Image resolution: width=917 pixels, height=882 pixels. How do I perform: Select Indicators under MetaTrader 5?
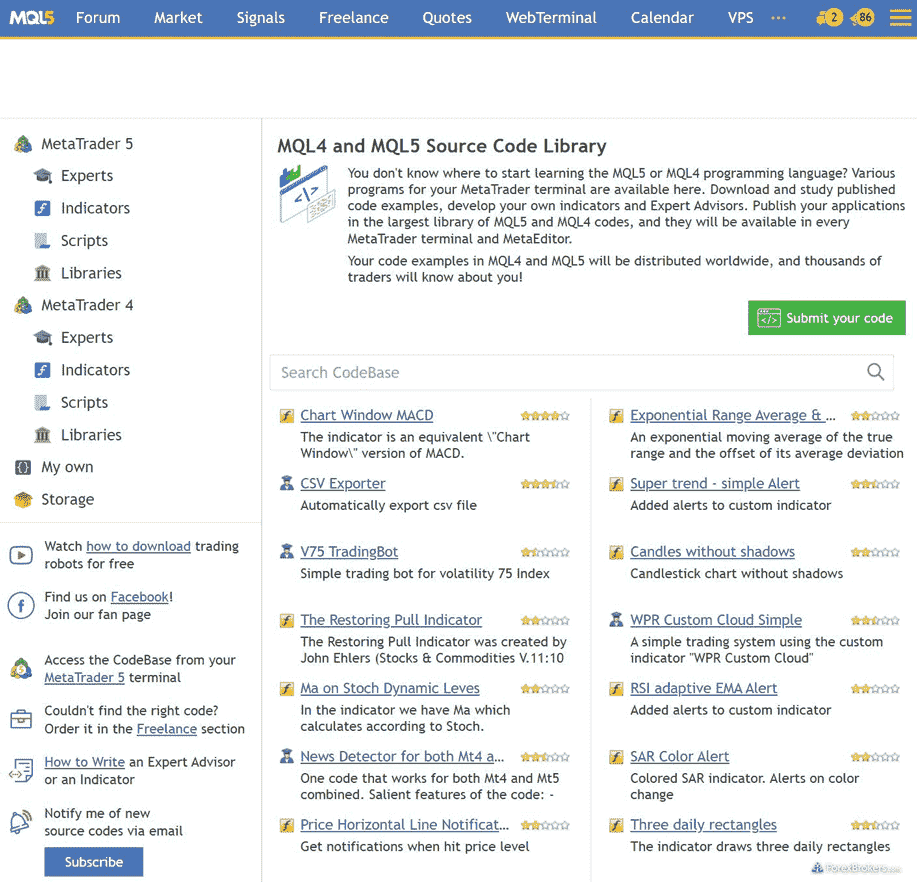point(95,208)
